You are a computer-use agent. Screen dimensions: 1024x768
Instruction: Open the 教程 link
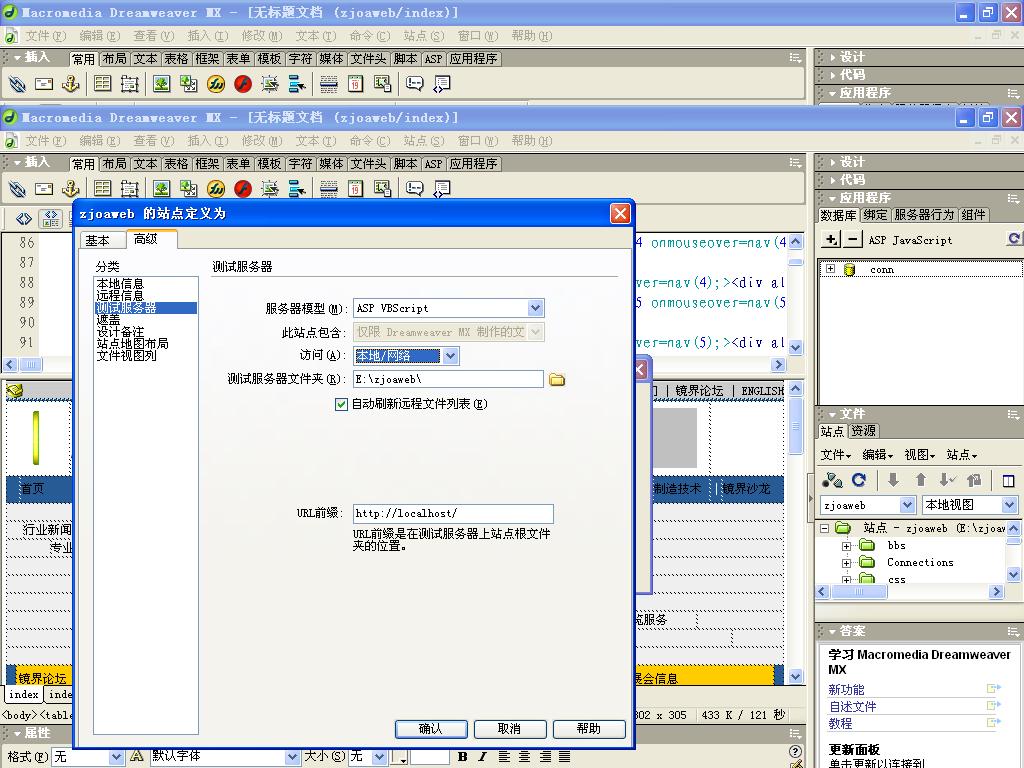pos(840,724)
